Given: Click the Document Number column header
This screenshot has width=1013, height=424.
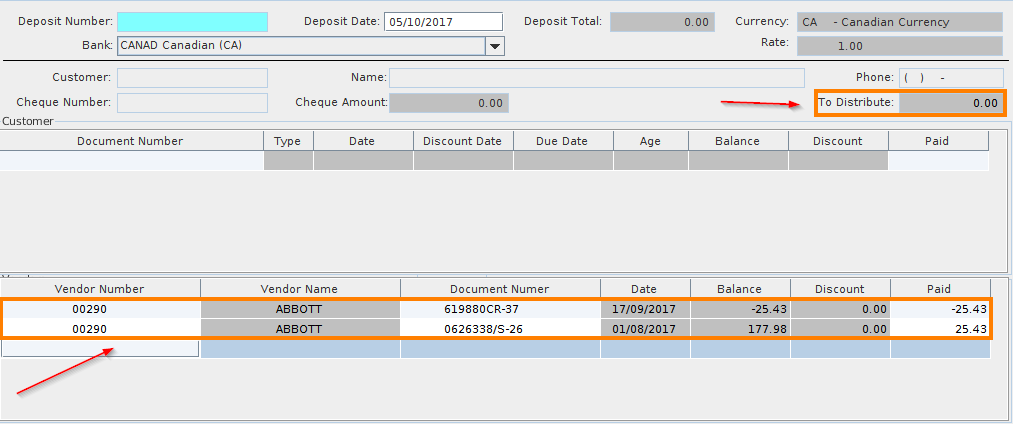Looking at the screenshot, I should (130, 141).
